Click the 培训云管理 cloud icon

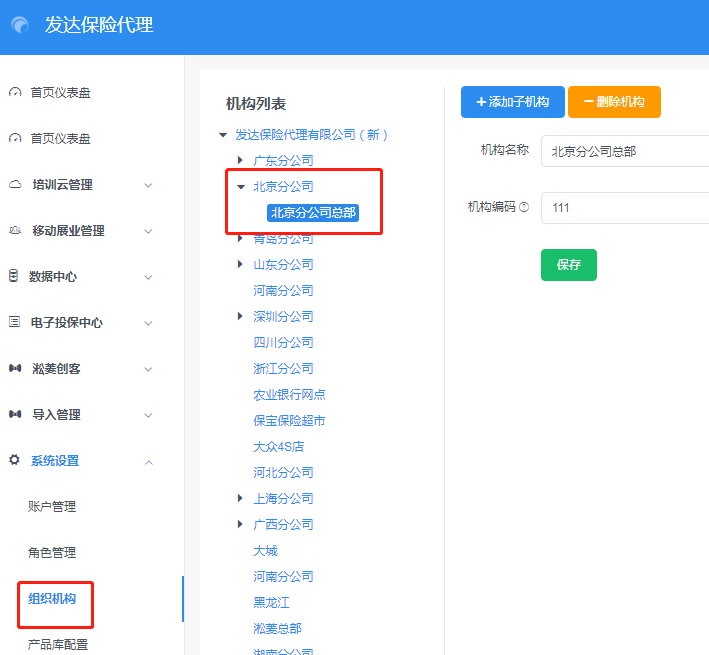click(15, 185)
